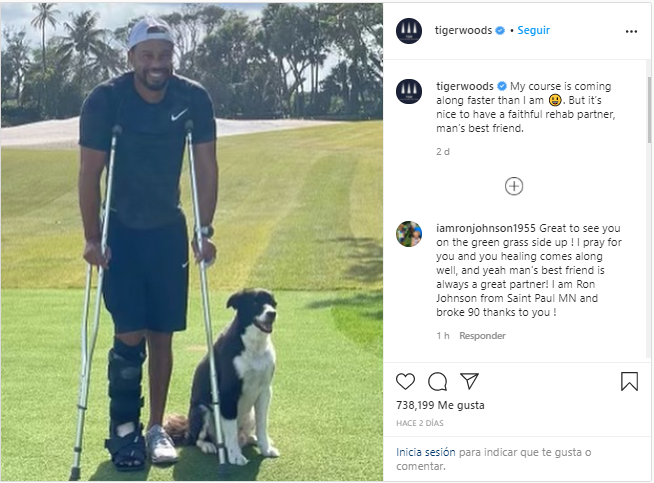Click the Seguir follow button

tap(533, 30)
